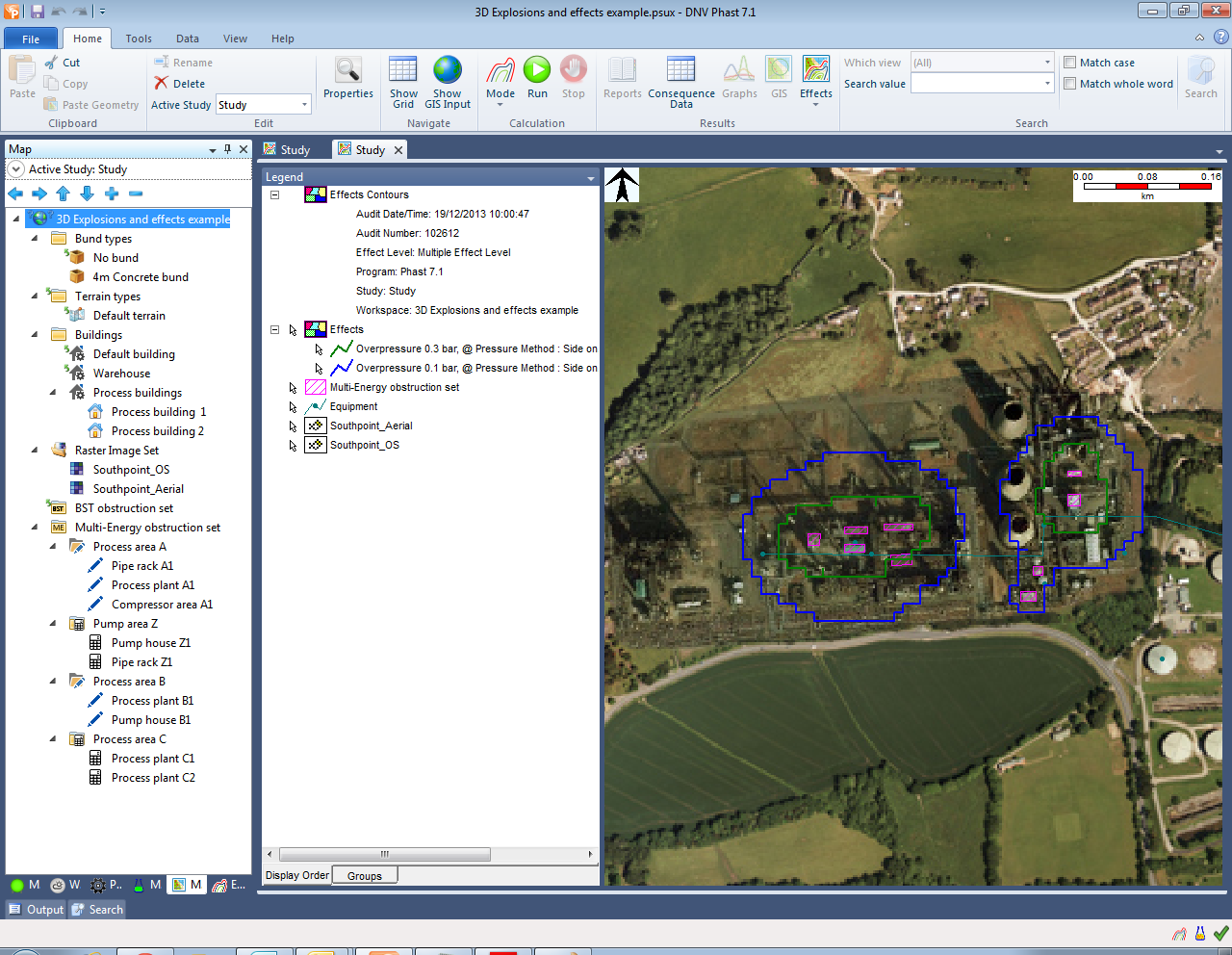Click the blue down arrow in Map panel

click(x=88, y=194)
